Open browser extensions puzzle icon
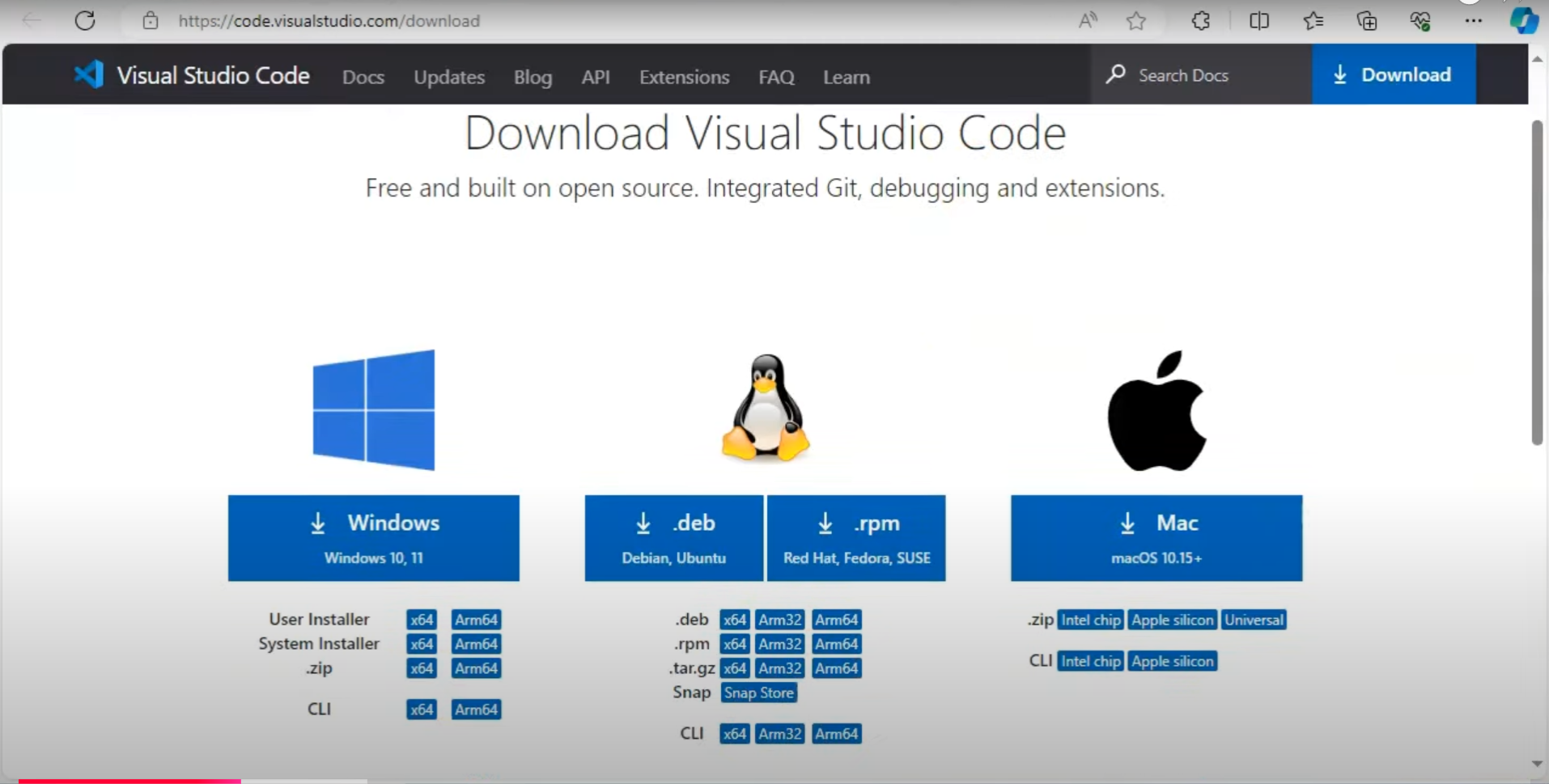 click(1200, 21)
